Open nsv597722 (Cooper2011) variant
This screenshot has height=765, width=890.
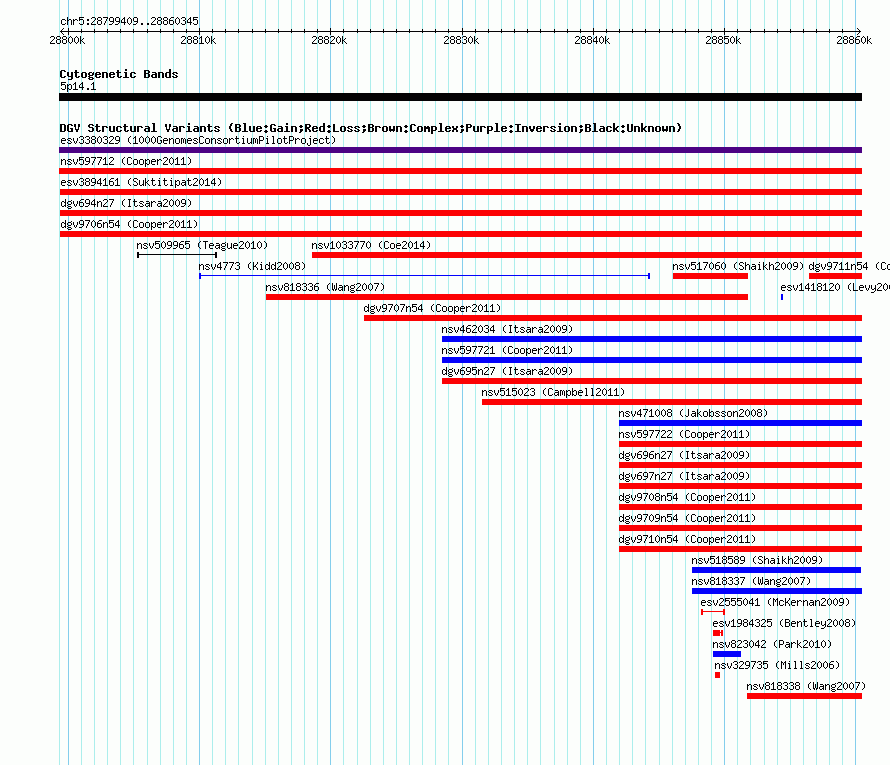tap(740, 444)
